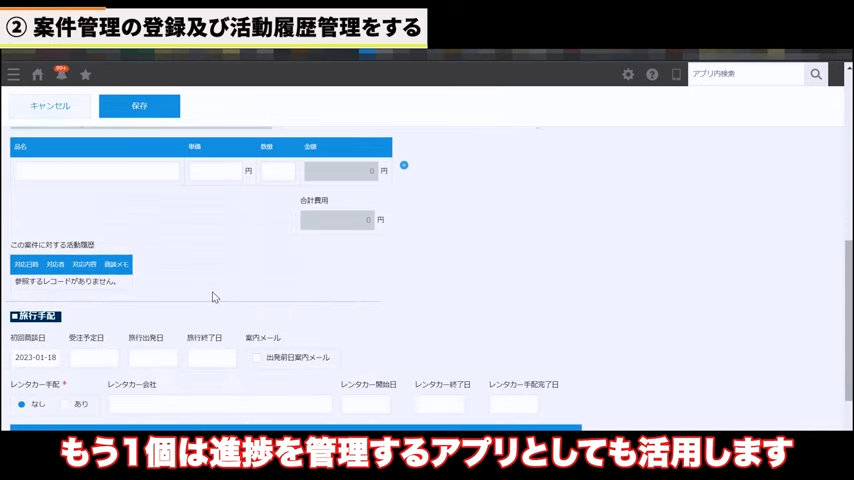Go to the home icon
This screenshot has height=480, width=854.
click(37, 75)
